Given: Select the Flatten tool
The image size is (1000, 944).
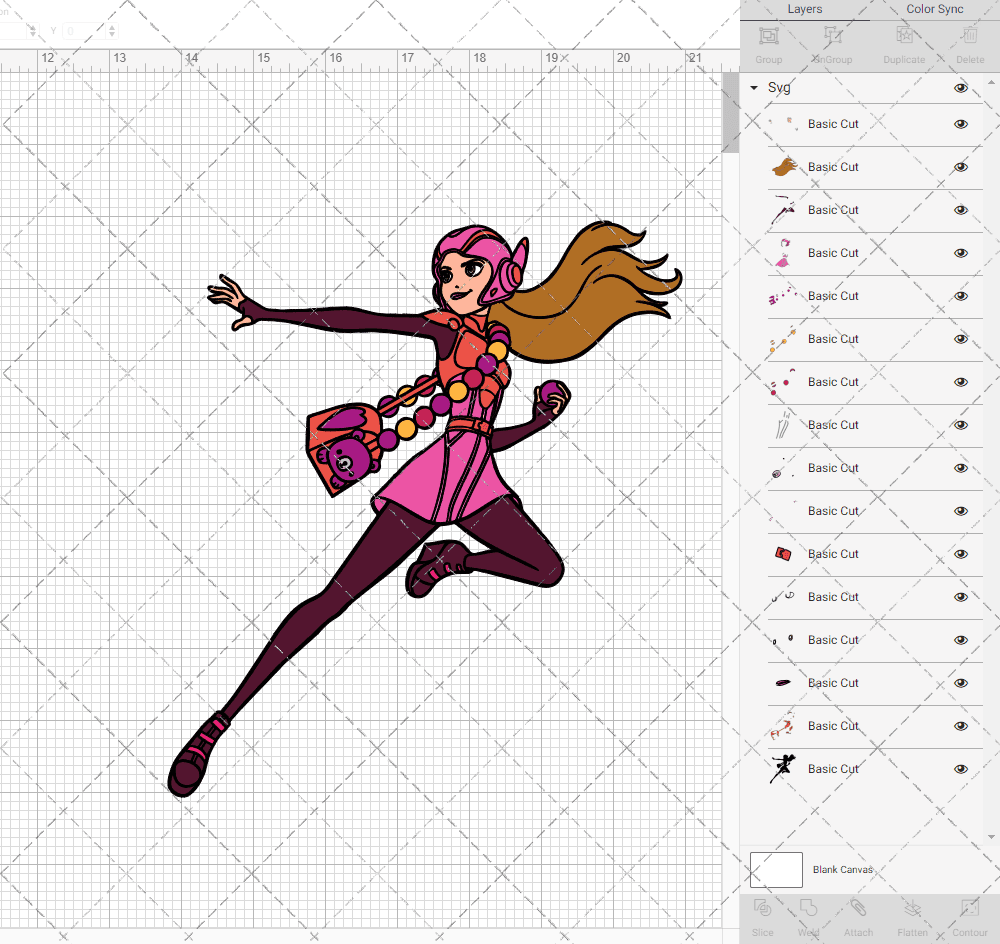Looking at the screenshot, I should click(x=913, y=907).
